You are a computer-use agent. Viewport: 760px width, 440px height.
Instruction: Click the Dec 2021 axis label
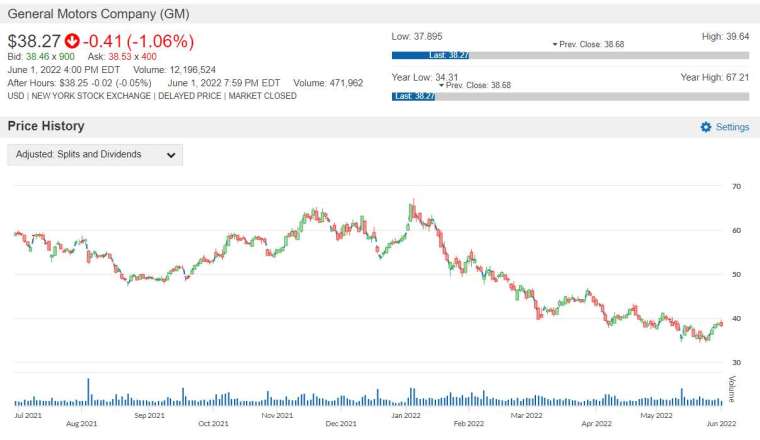pyautogui.click(x=341, y=424)
